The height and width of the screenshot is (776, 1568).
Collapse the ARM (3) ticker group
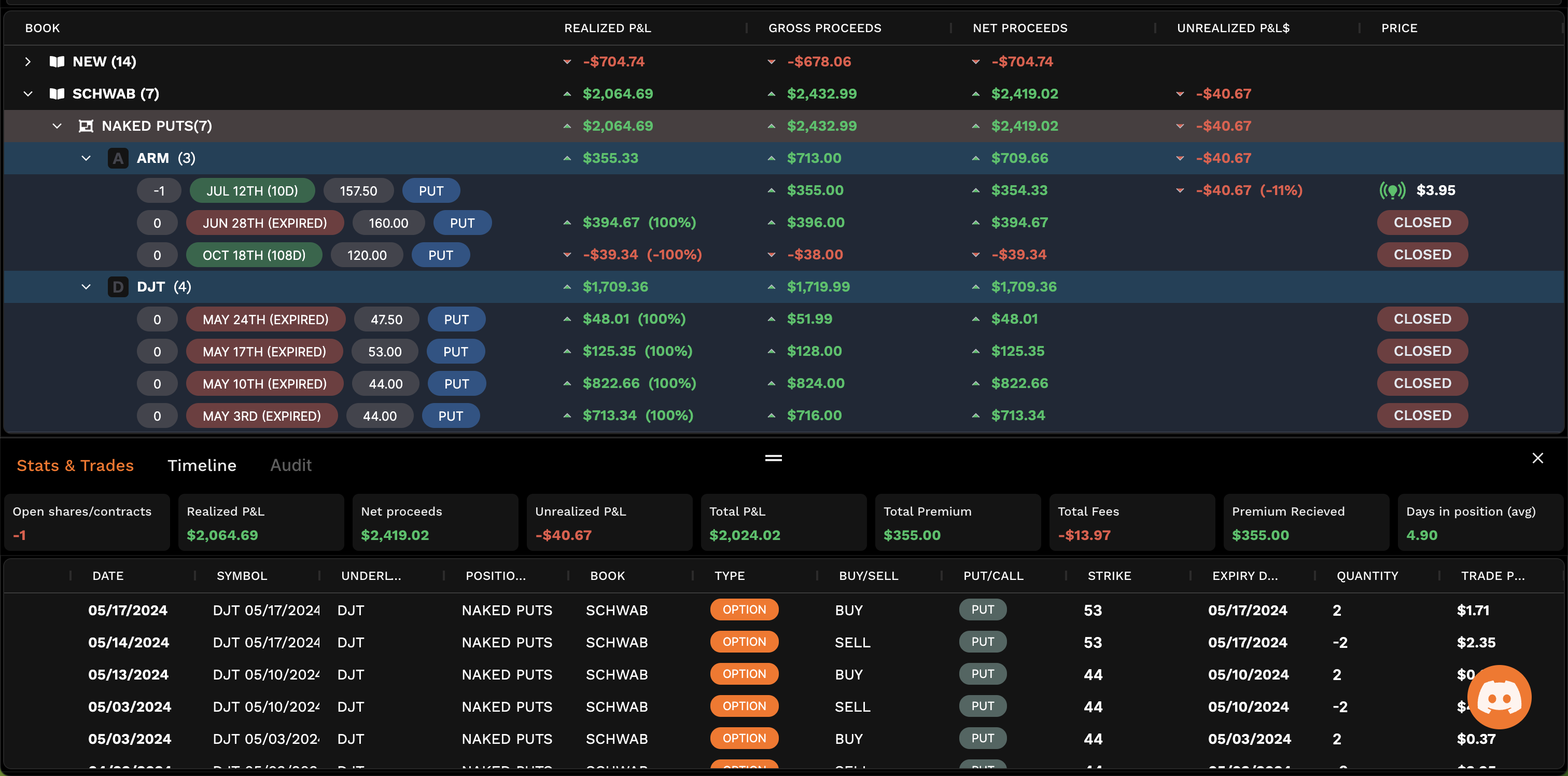pos(86,158)
